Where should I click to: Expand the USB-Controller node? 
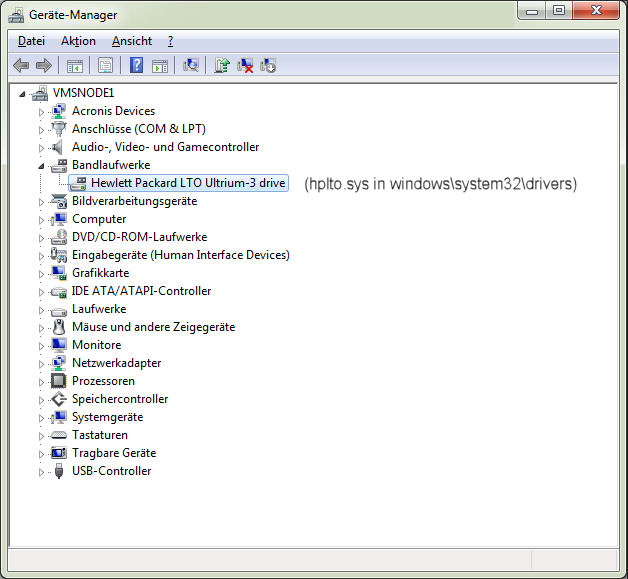(x=42, y=471)
